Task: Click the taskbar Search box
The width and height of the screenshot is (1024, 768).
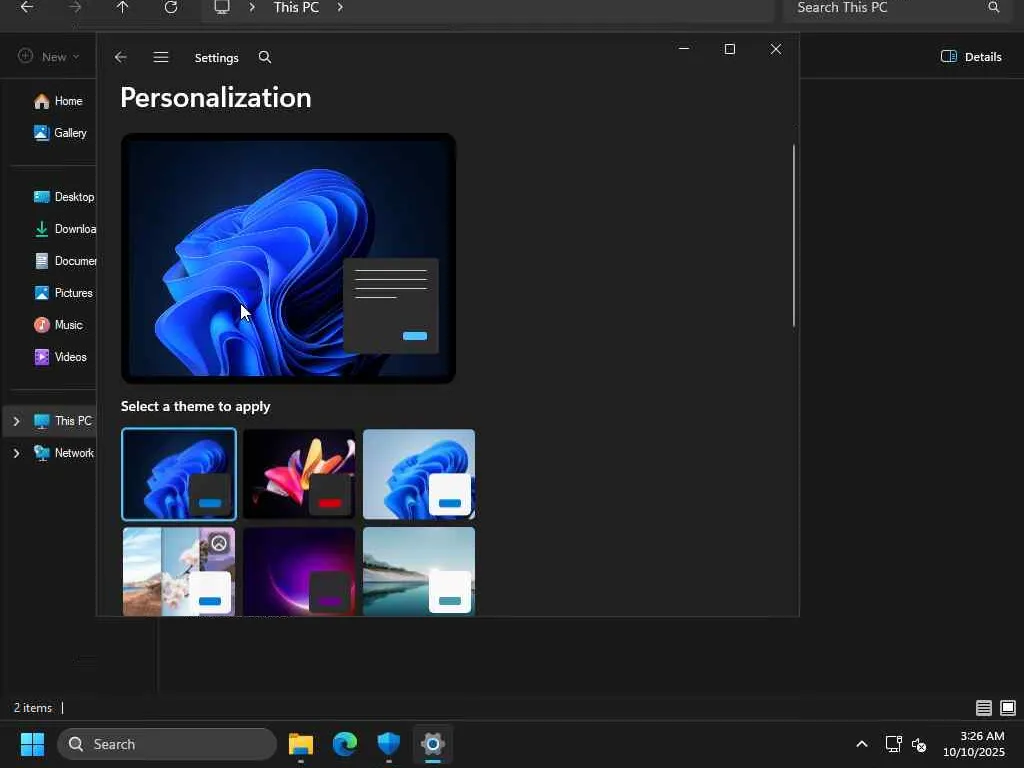Action: [x=167, y=744]
